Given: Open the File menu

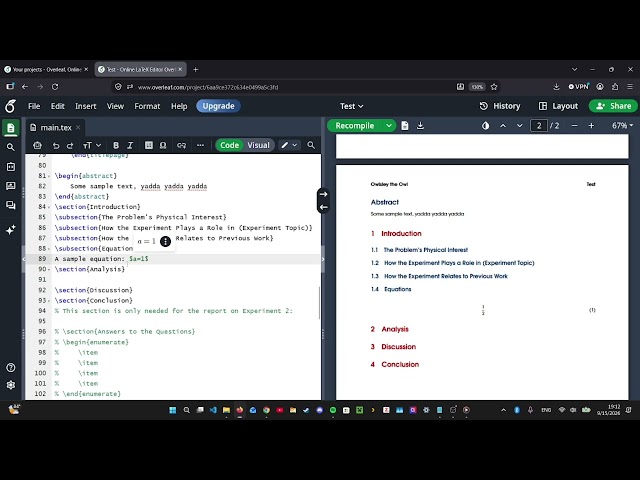Looking at the screenshot, I should 34,106.
